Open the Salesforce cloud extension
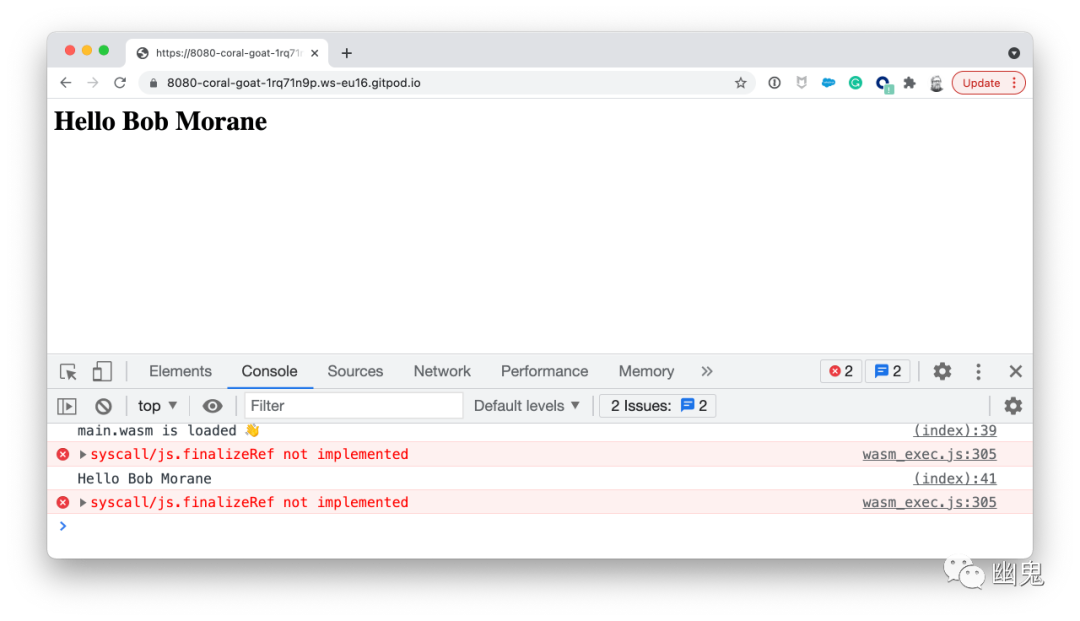 click(828, 83)
